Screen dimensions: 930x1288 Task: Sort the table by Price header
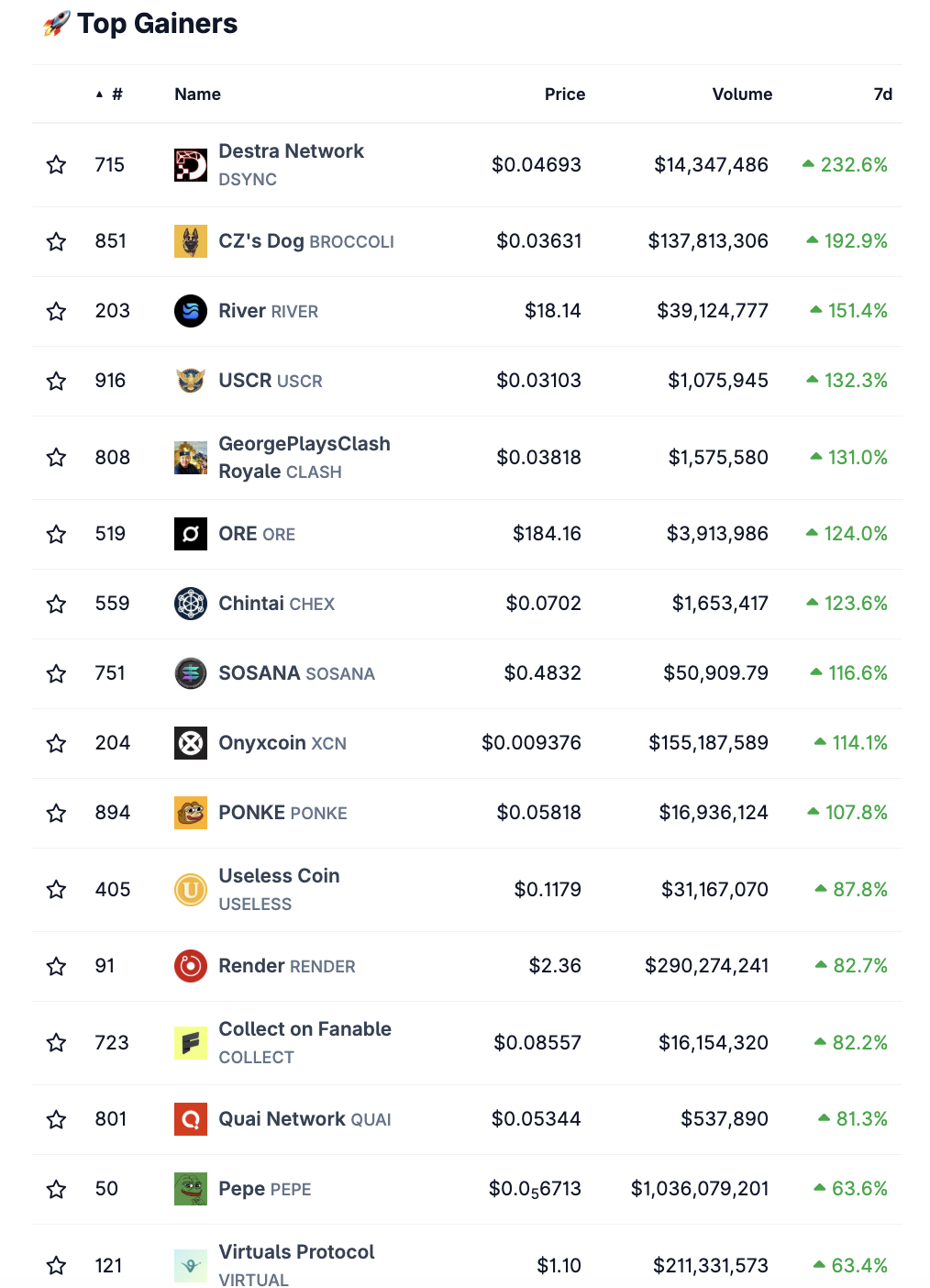click(x=565, y=94)
